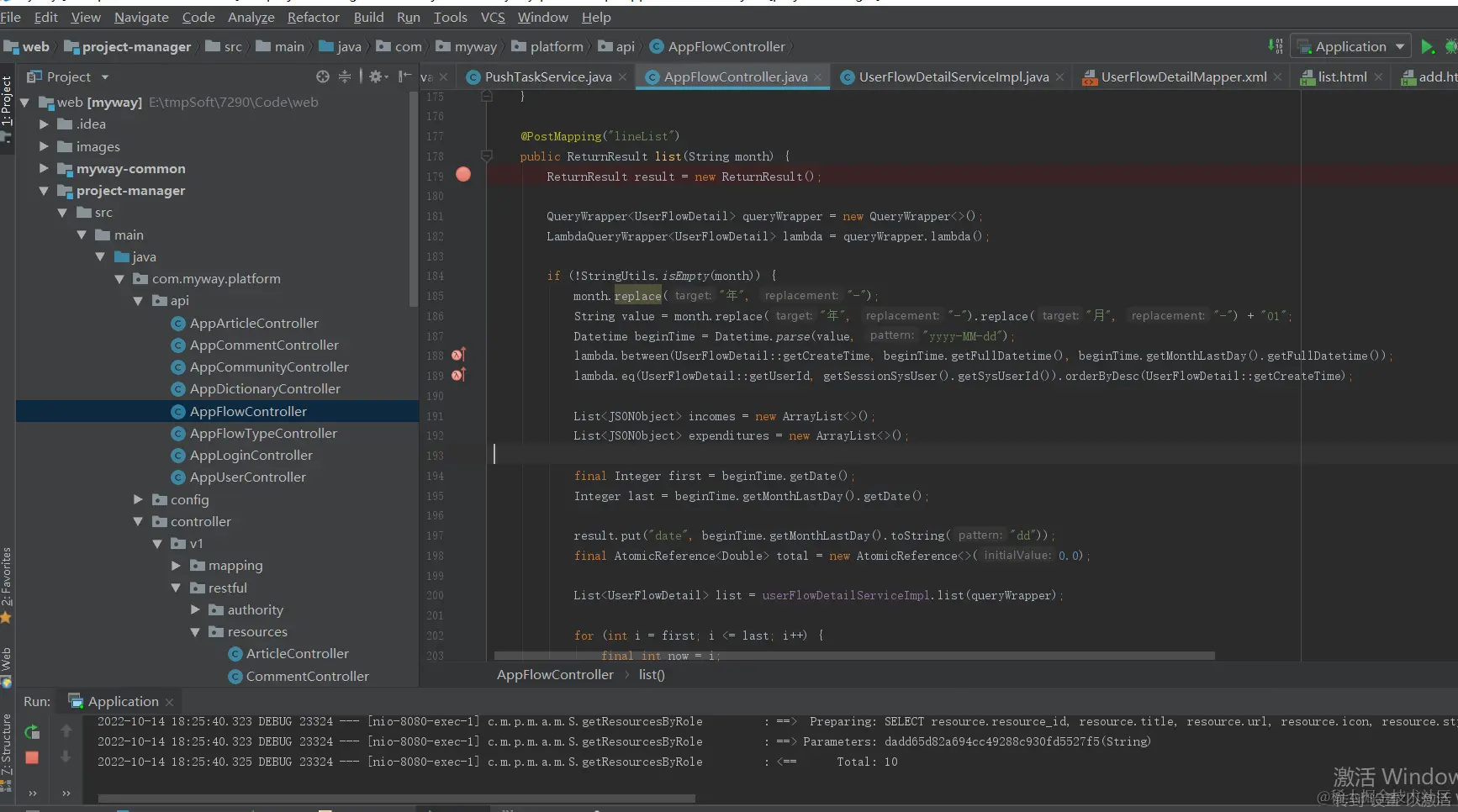This screenshot has height=812, width=1458.
Task: Switch to the PushTaskService.java tab
Action: tap(547, 77)
